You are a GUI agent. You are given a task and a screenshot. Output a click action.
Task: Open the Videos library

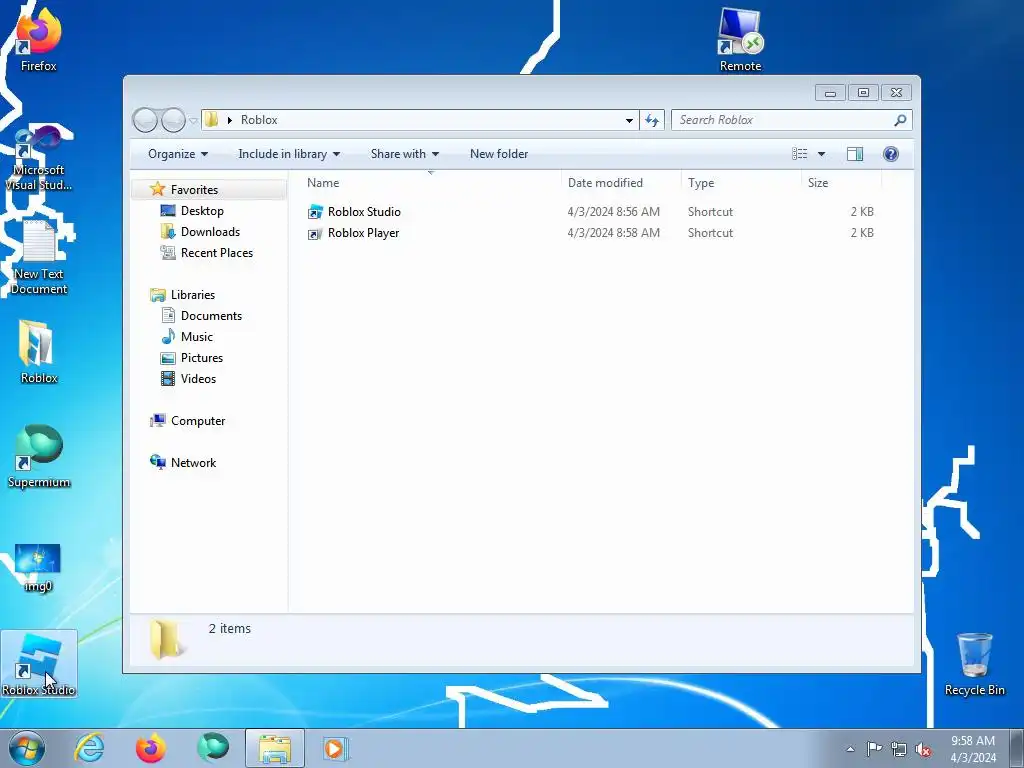click(x=198, y=379)
